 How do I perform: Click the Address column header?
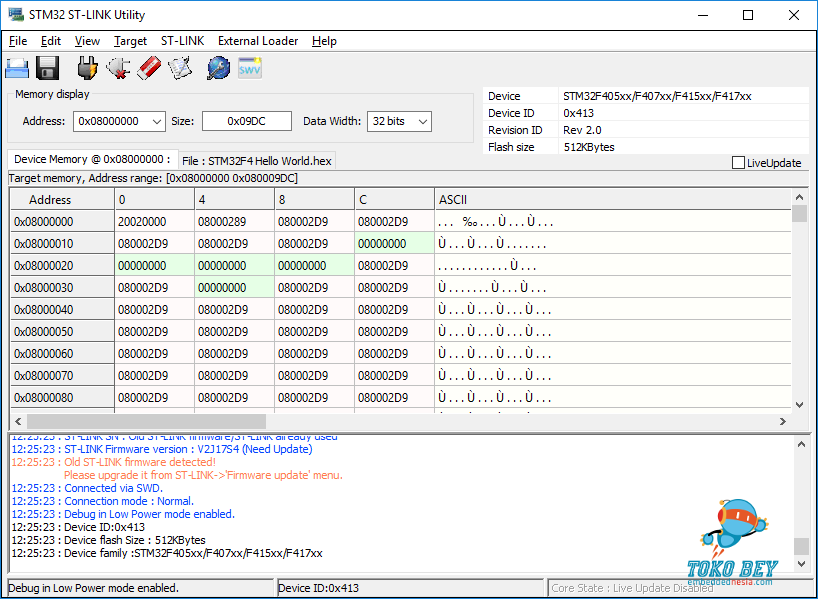pos(62,200)
